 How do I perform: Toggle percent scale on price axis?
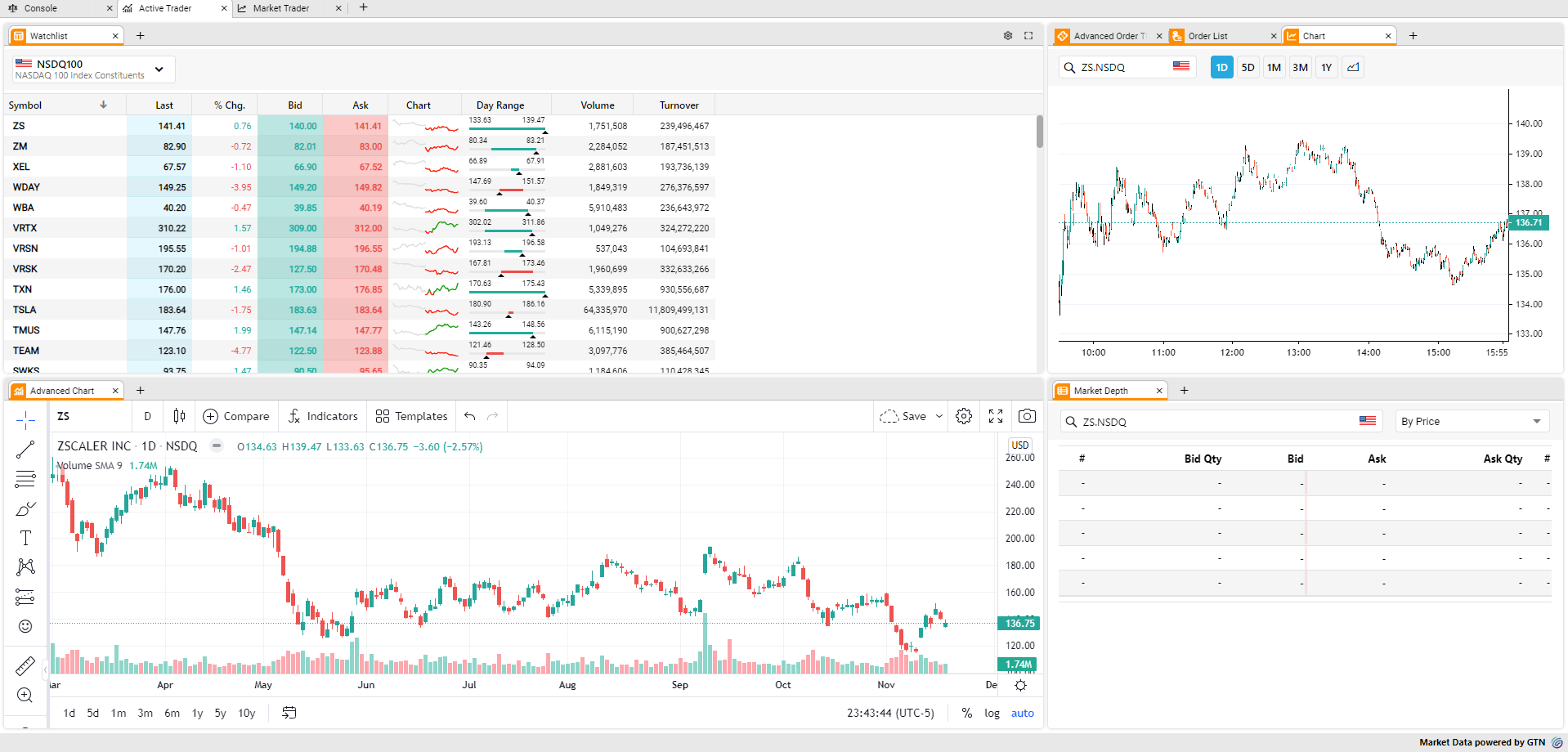967,713
